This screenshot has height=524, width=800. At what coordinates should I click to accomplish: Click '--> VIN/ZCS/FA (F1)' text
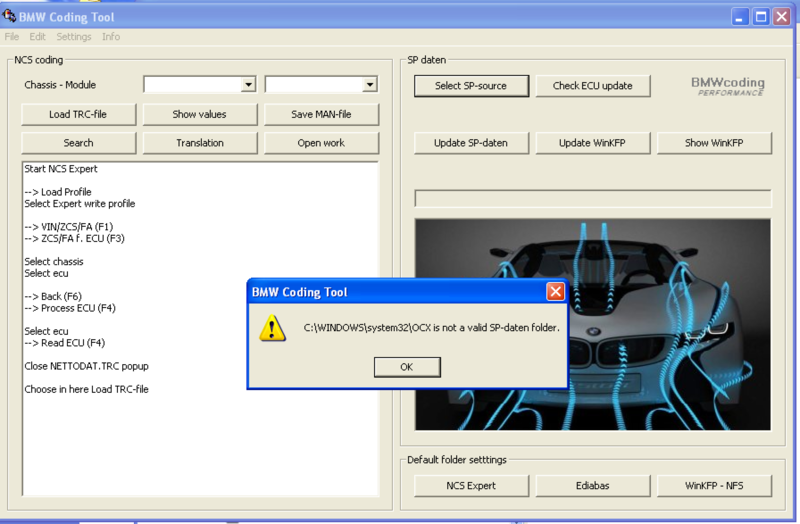click(68, 227)
